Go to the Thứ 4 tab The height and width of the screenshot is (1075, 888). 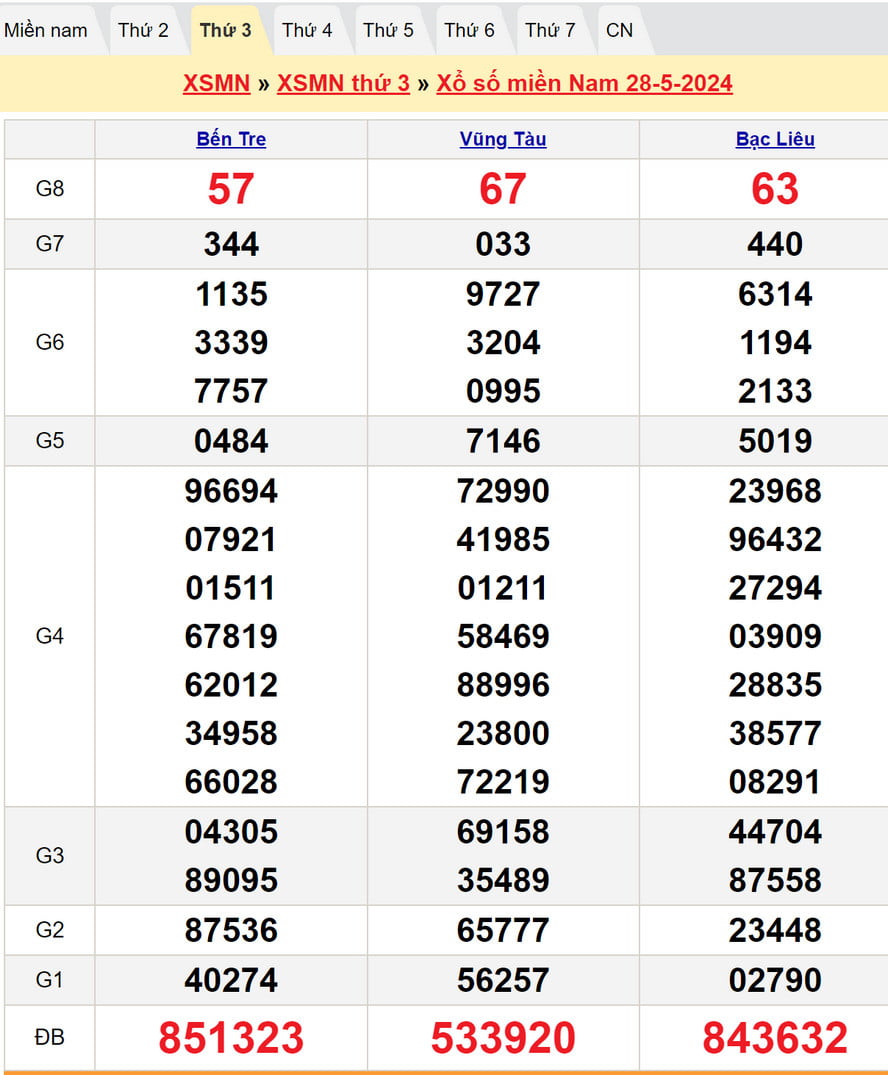tap(307, 30)
